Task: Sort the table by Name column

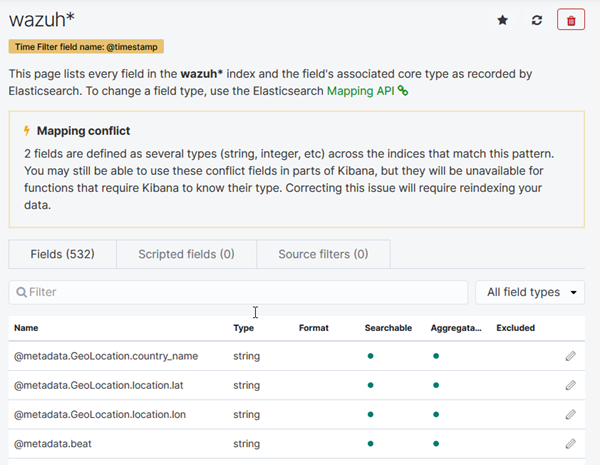Action: click(26, 328)
